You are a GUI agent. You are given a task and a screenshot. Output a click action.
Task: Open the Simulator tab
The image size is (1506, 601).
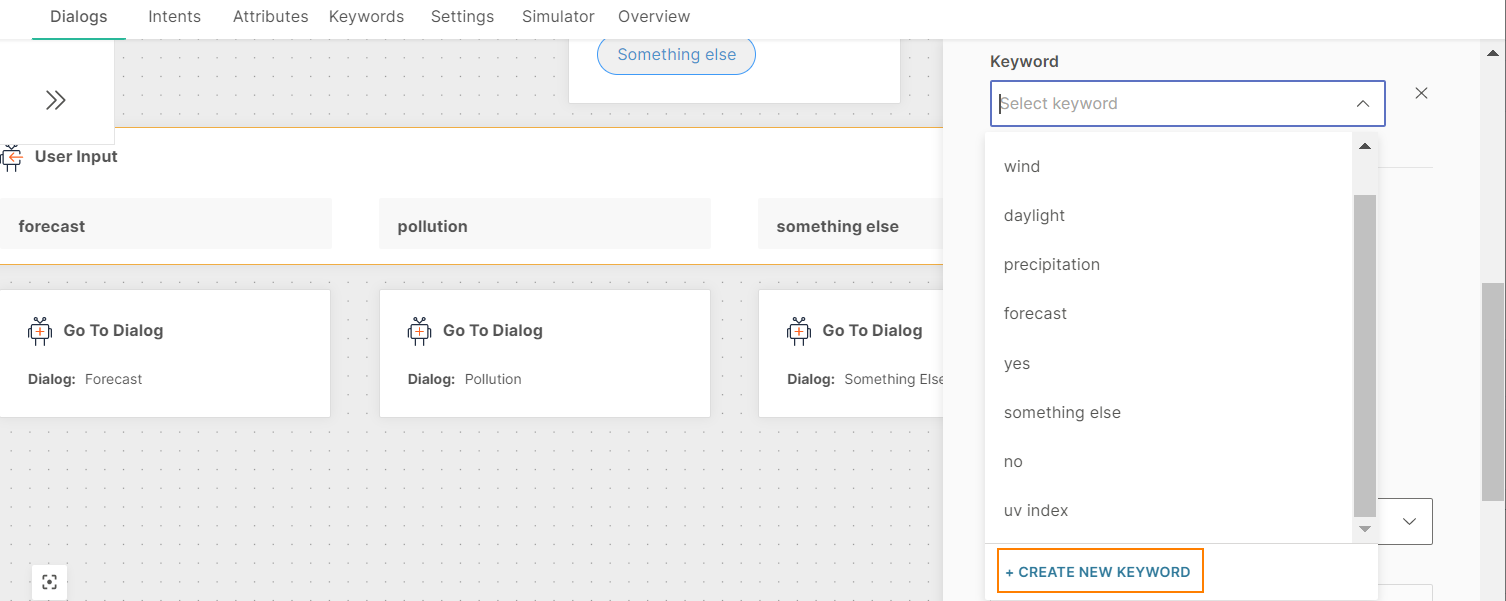pos(557,16)
